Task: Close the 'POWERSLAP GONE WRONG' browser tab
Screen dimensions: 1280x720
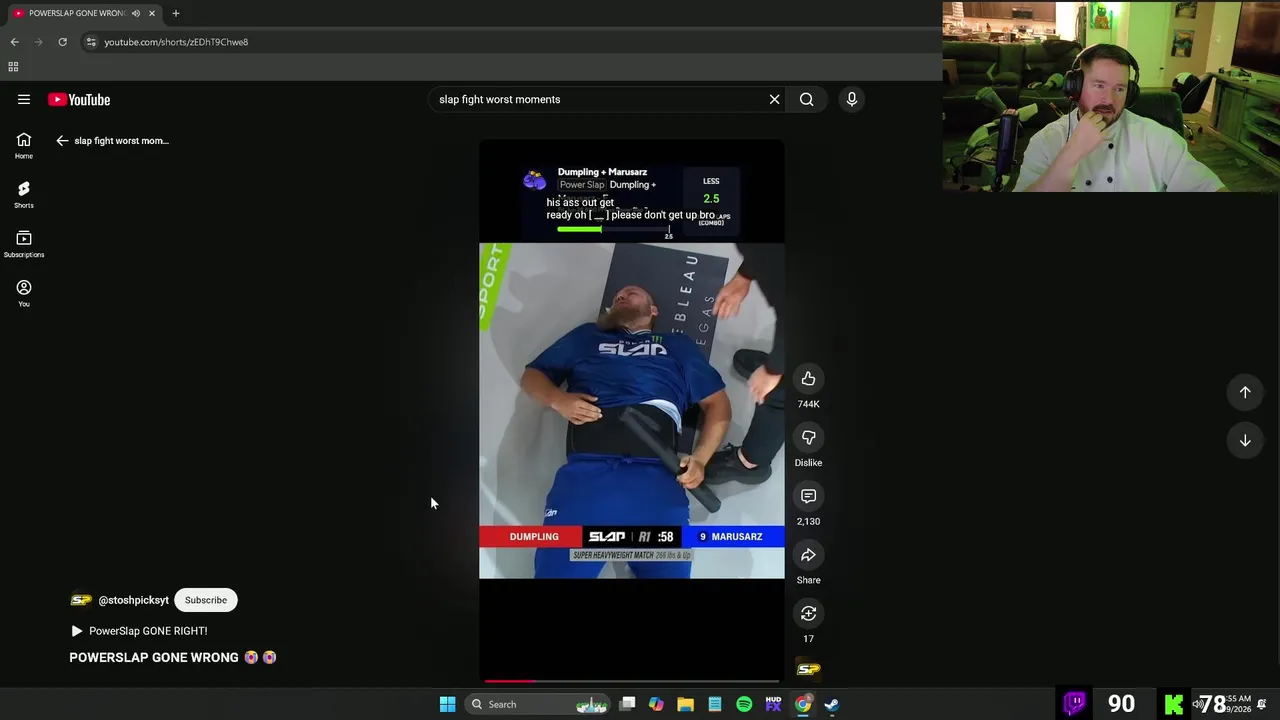Action: click(152, 13)
